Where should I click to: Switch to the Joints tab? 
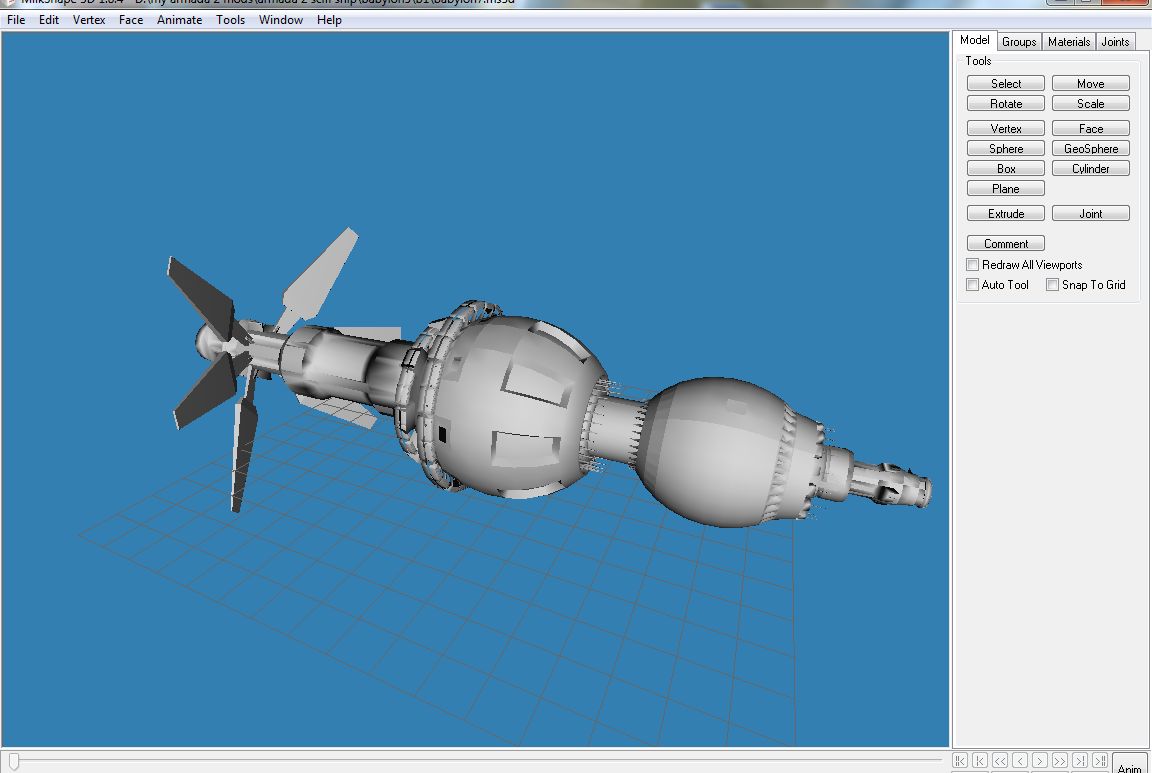tap(1115, 42)
